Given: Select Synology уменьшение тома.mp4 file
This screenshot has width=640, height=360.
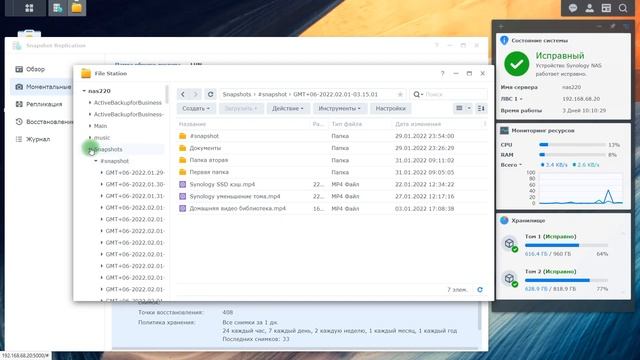Looking at the screenshot, I should tap(332, 196).
